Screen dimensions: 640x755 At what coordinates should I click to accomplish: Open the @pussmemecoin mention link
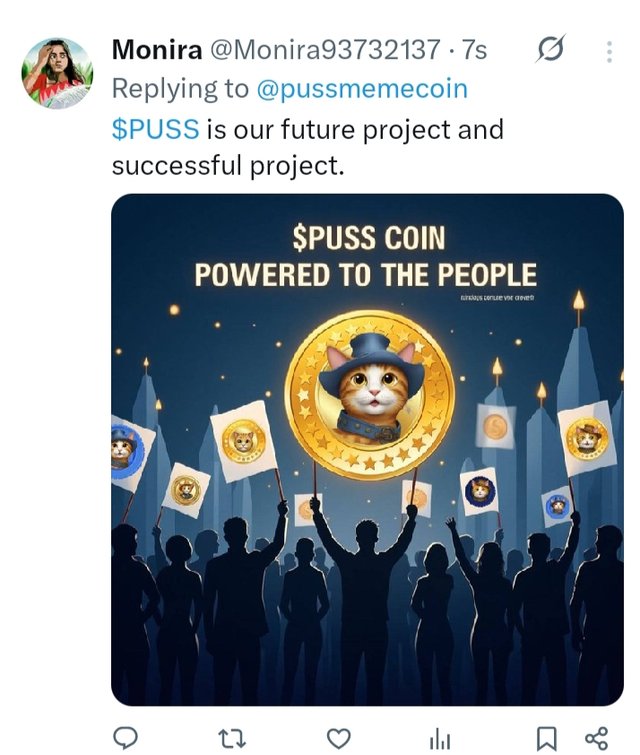(362, 88)
